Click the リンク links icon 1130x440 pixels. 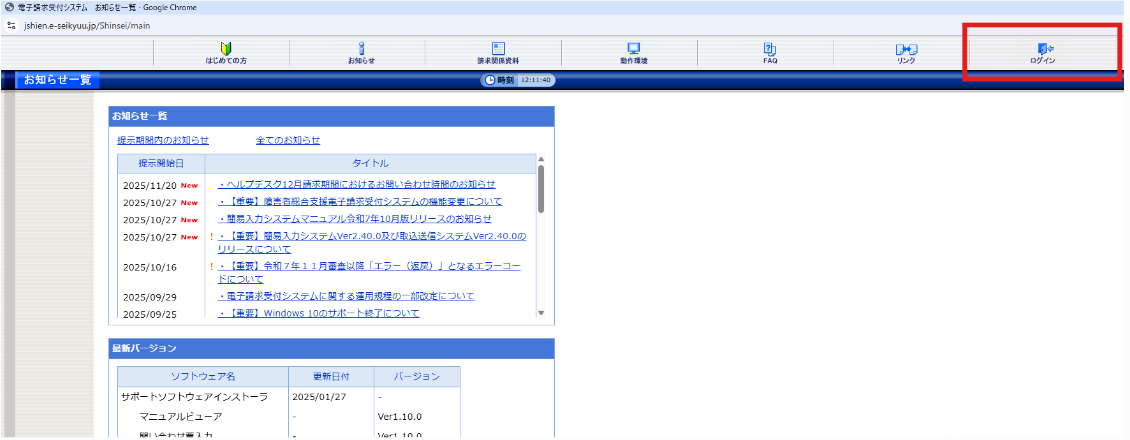pyautogui.click(x=906, y=49)
